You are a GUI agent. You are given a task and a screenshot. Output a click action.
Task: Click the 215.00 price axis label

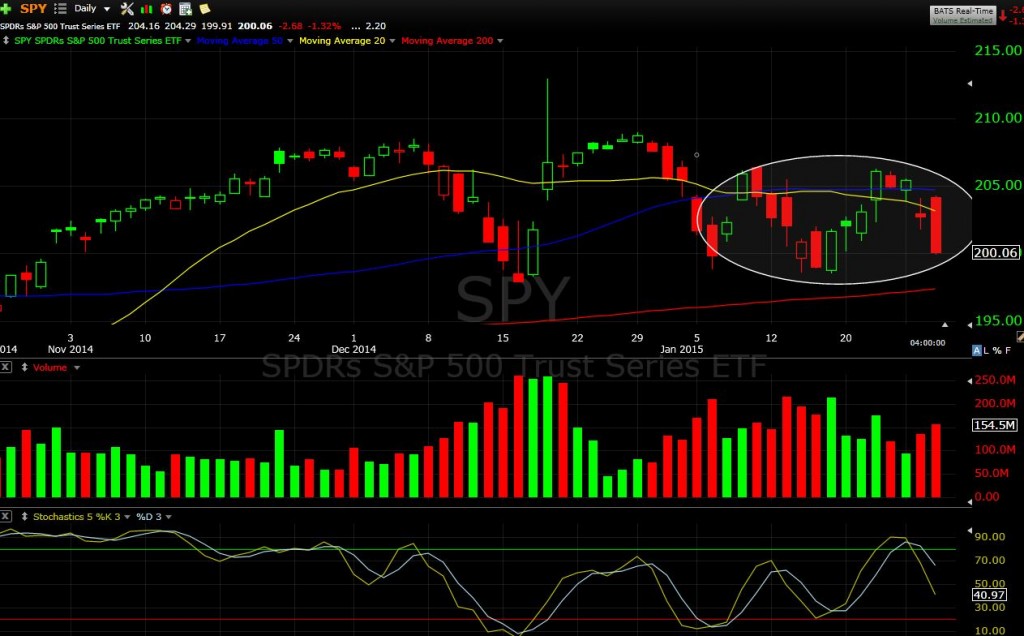[x=998, y=50]
